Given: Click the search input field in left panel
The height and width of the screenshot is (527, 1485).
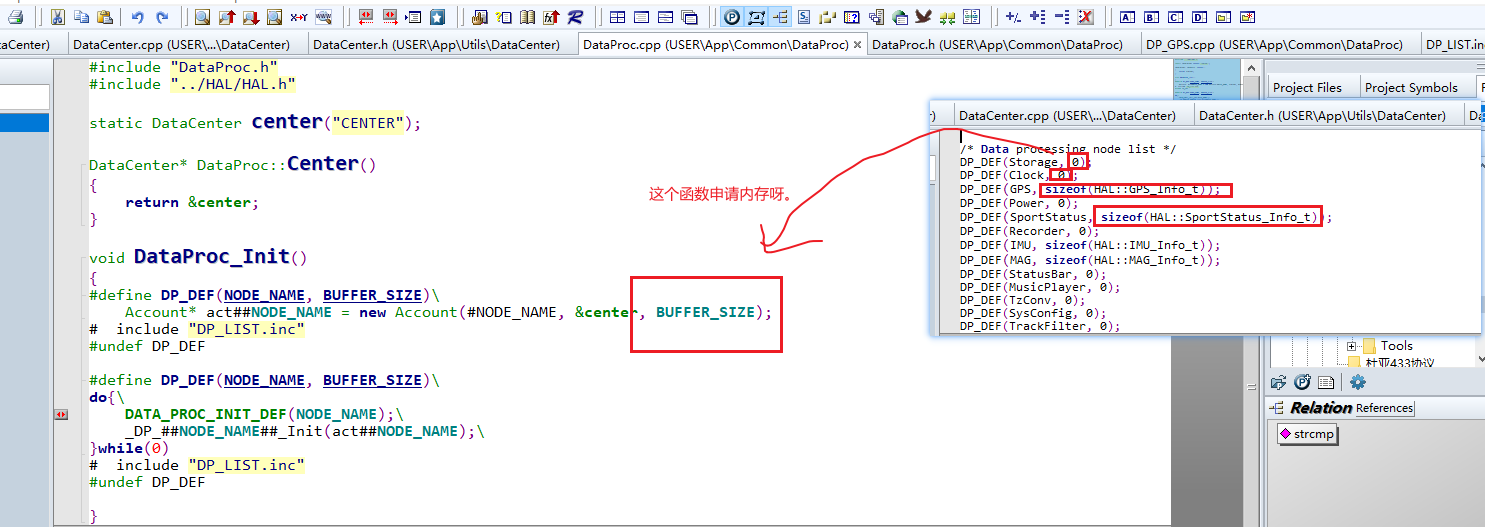Looking at the screenshot, I should [x=24, y=97].
